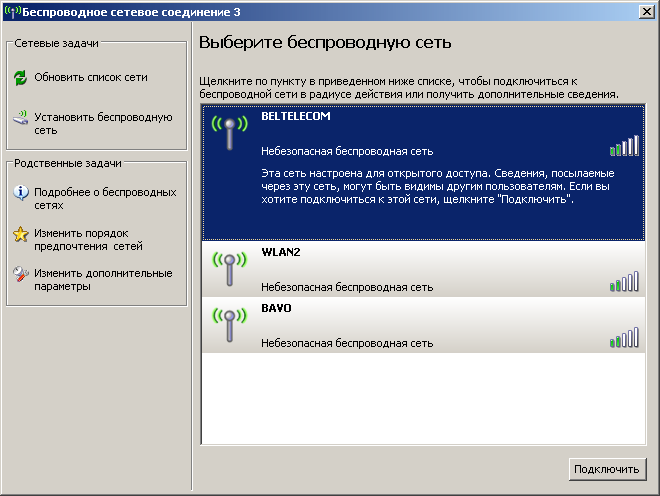The height and width of the screenshot is (496, 660).
Task: Click security label under BELTELECOM
Action: [347, 151]
